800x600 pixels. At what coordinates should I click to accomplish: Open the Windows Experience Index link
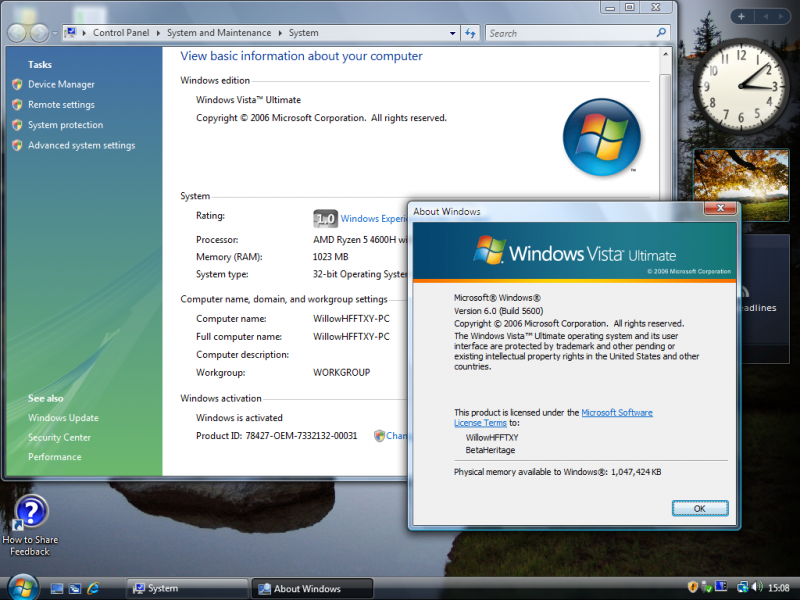pos(373,218)
